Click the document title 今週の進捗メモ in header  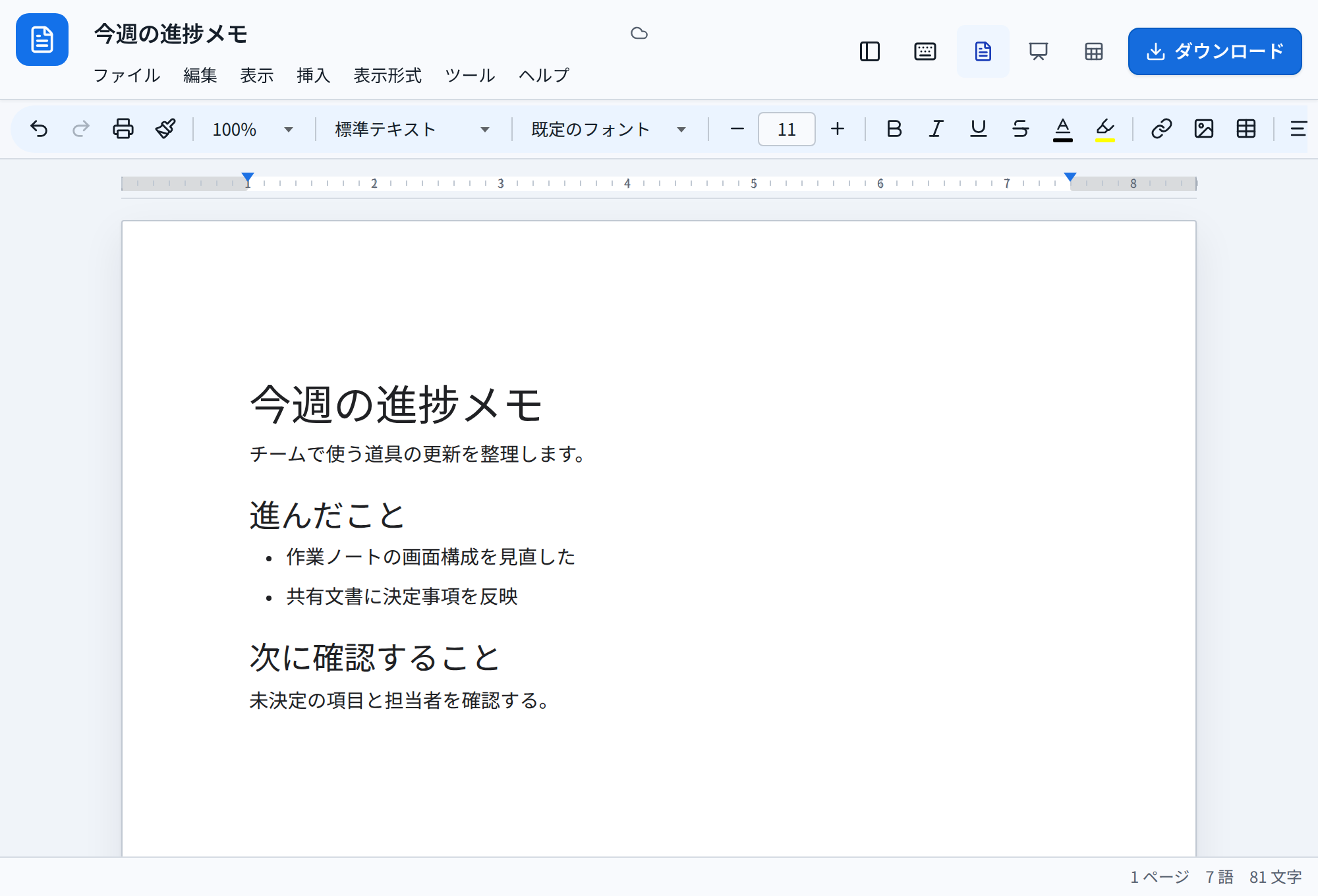coord(171,34)
